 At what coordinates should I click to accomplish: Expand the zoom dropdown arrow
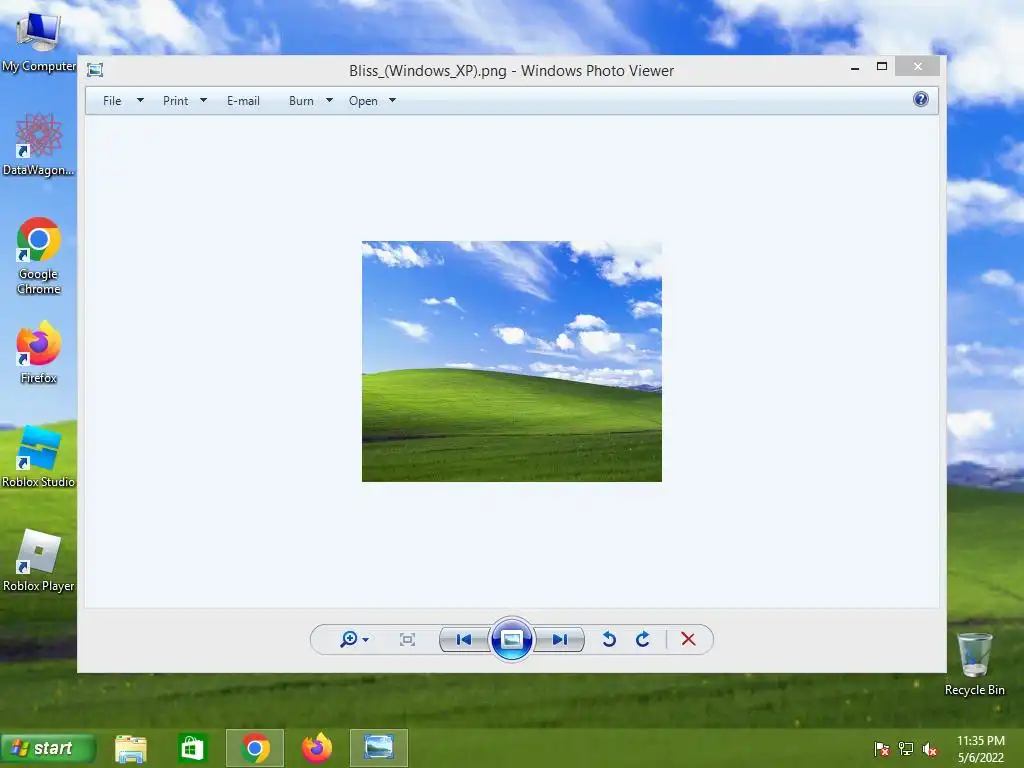pos(366,640)
